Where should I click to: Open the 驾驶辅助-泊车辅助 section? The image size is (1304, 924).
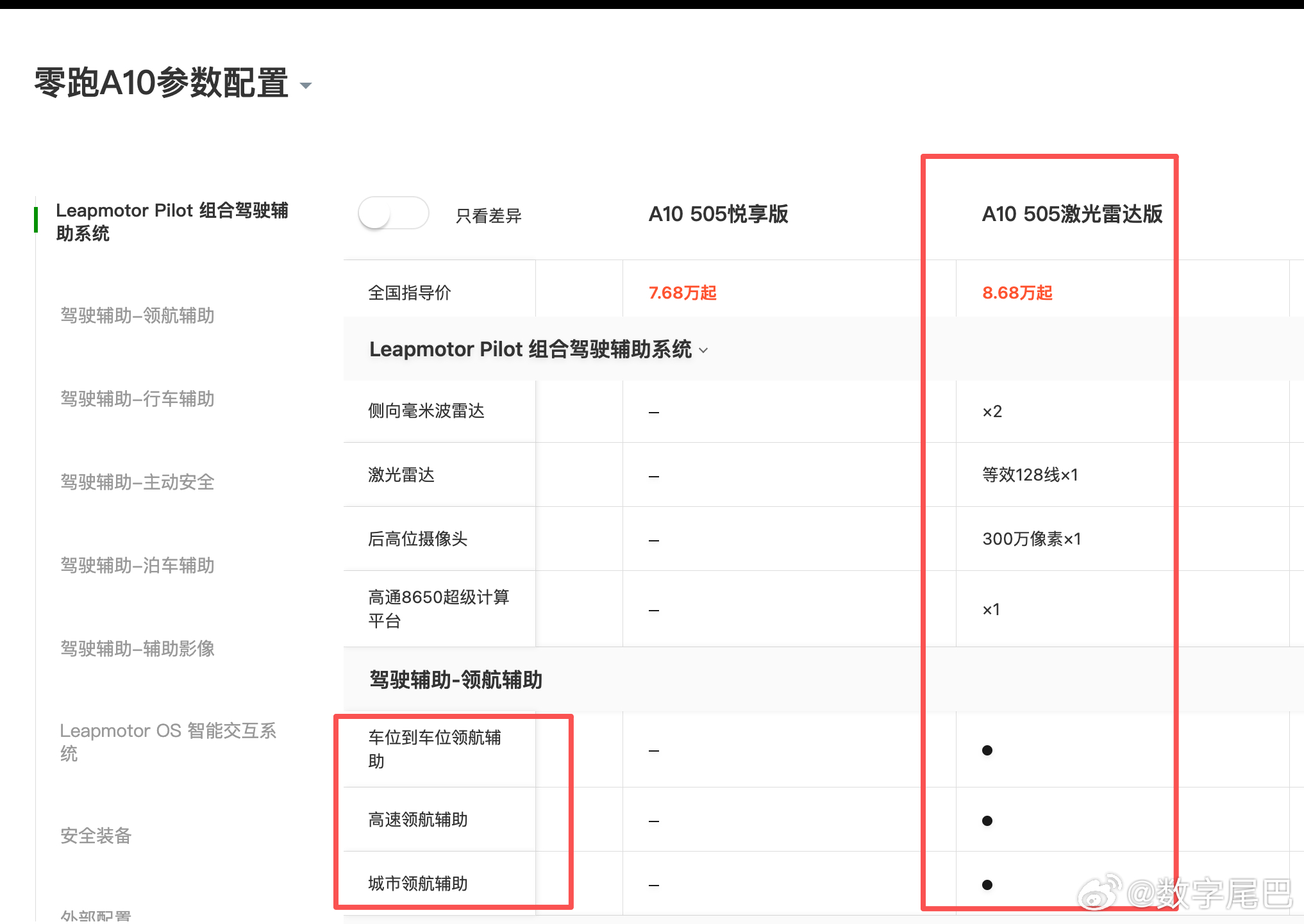click(137, 566)
